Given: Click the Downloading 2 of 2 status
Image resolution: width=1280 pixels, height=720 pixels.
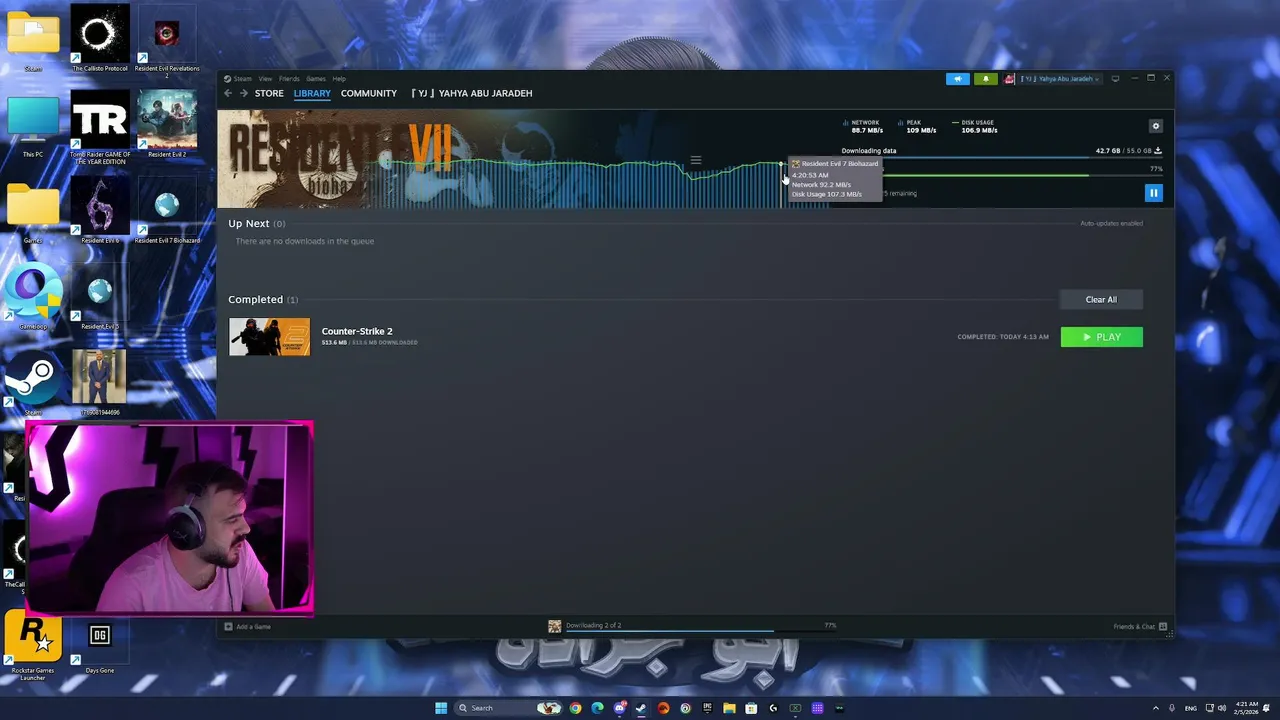Looking at the screenshot, I should tap(593, 625).
